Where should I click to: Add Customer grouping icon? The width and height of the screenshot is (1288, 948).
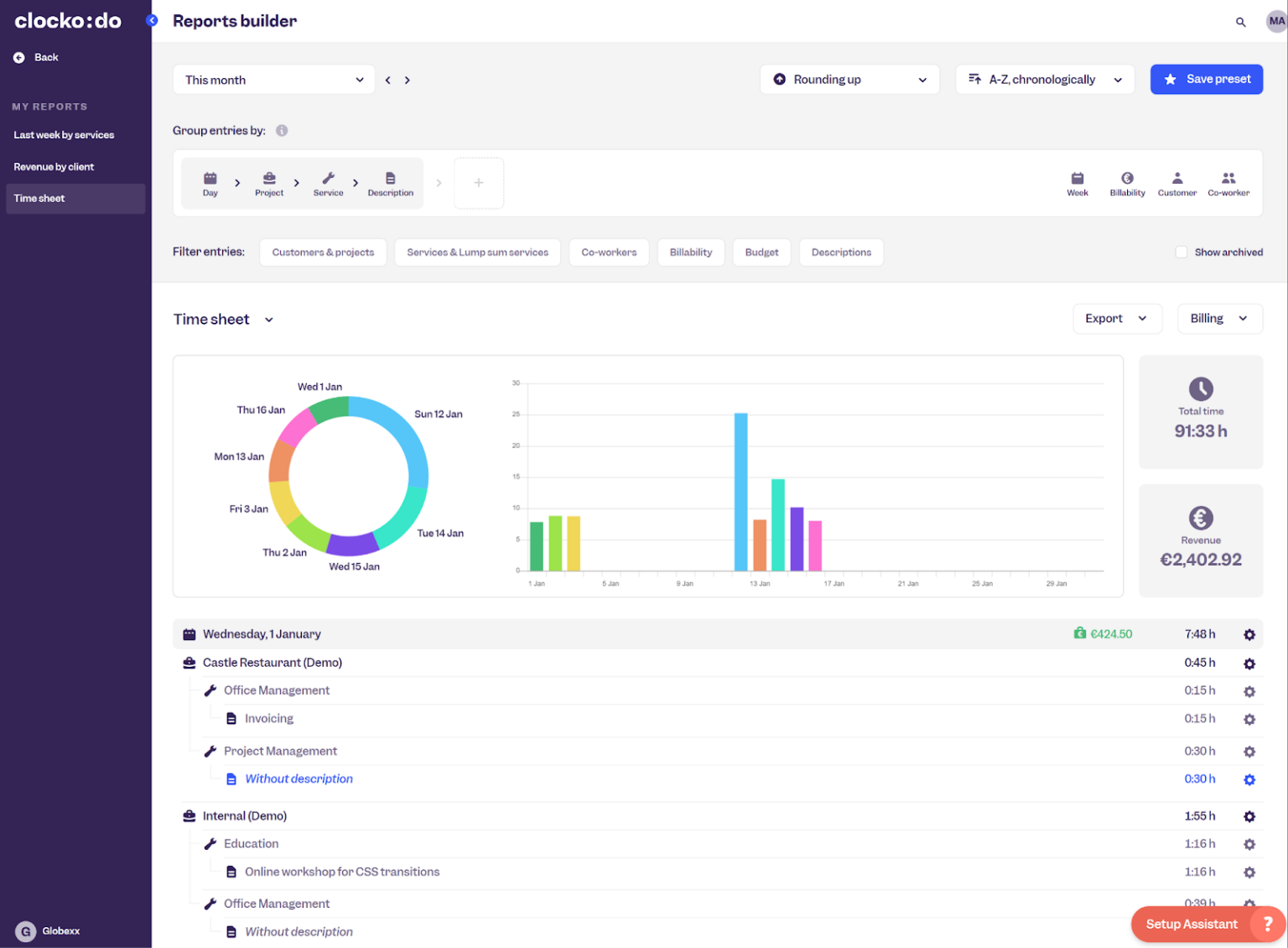coord(1176,183)
